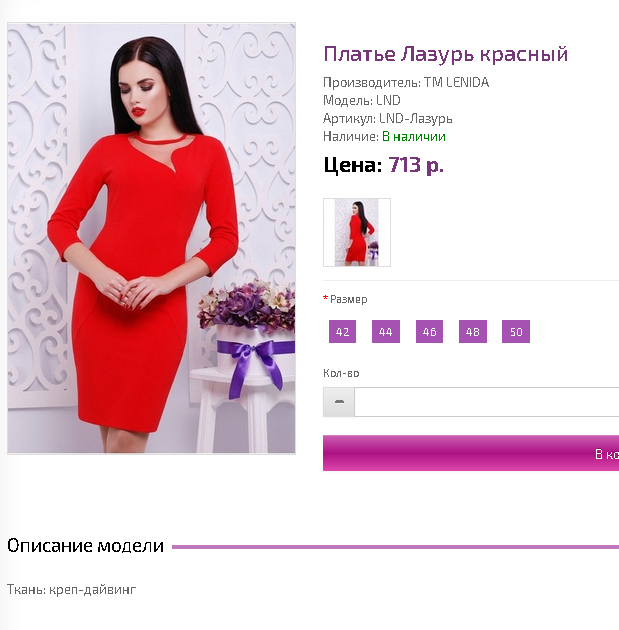Viewport: 619px width, 630px height.
Task: Select size 42
Action: tap(342, 331)
